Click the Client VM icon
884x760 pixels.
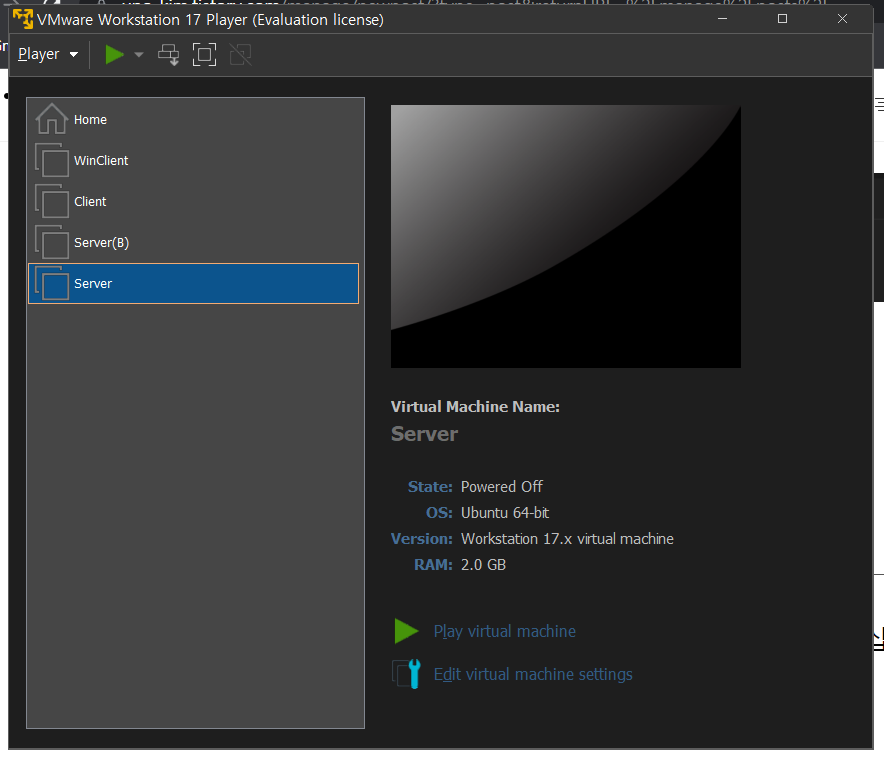pyautogui.click(x=52, y=201)
